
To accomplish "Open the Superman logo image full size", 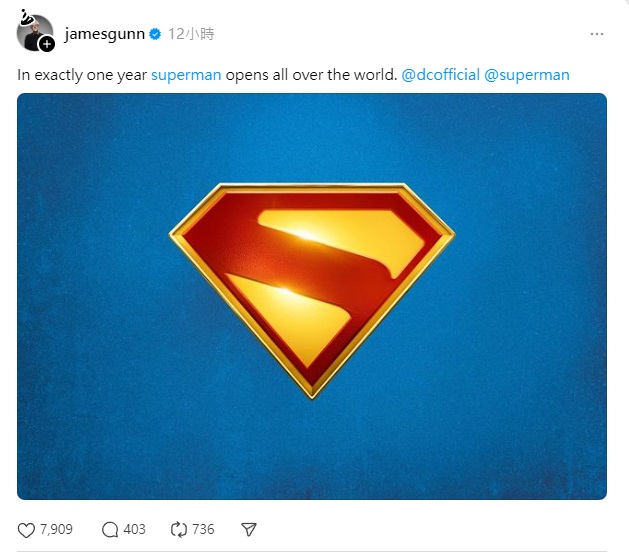I will (312, 296).
